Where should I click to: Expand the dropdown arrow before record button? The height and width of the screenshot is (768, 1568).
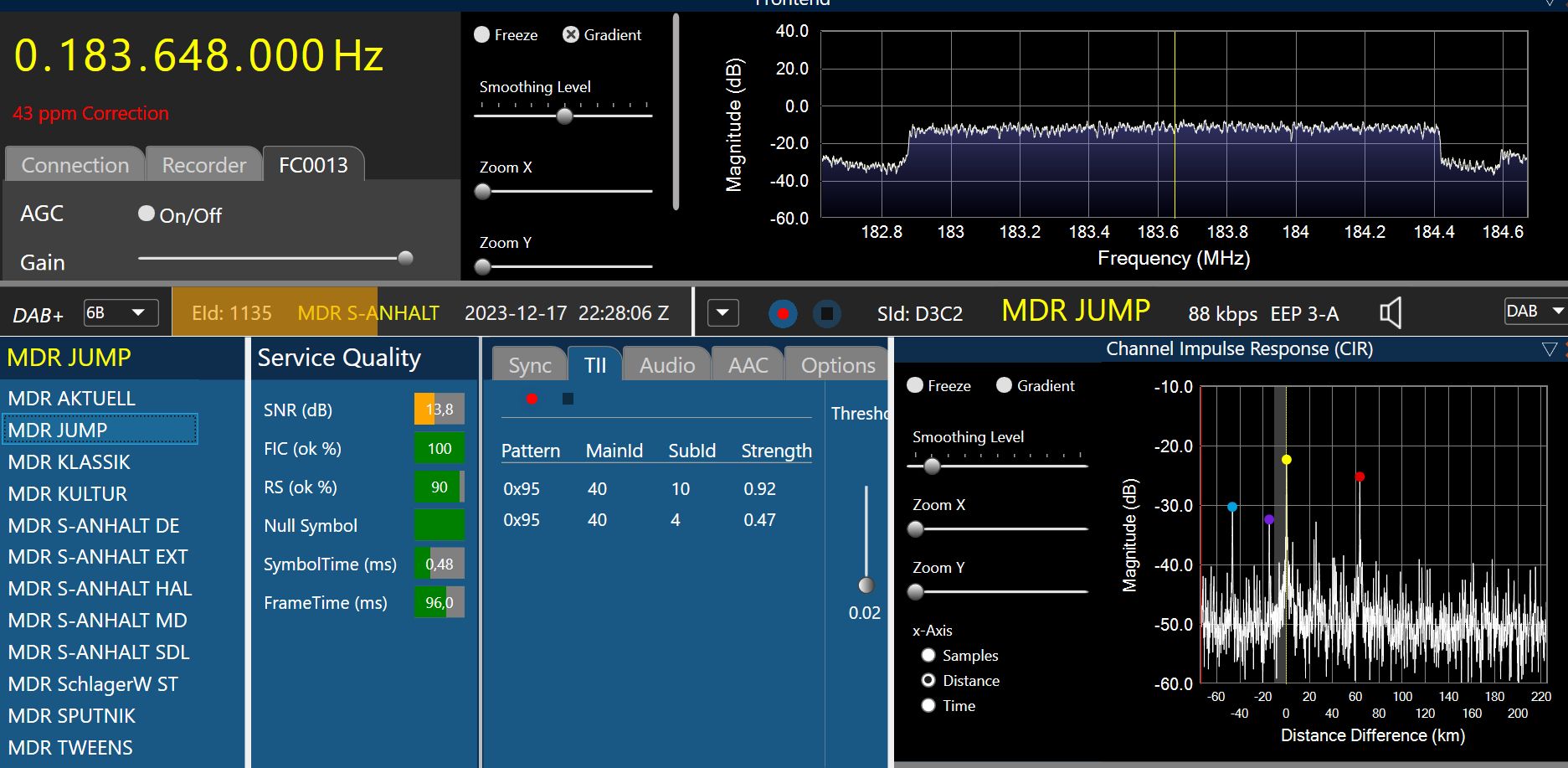[722, 314]
